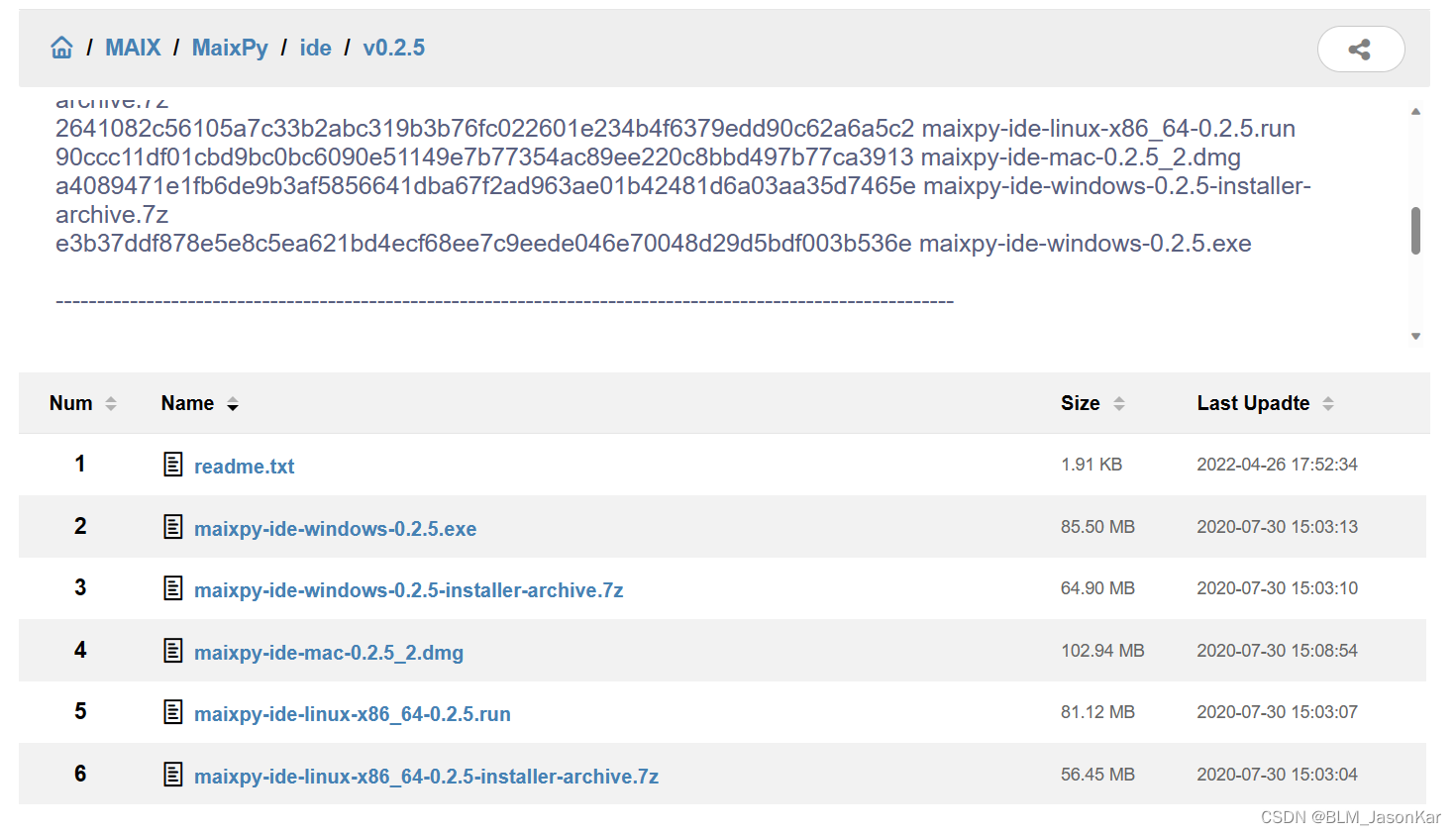Download maixpy-ide-mac-0.2.5_2.dmg
Screen dimensions: 1456x835
329,653
